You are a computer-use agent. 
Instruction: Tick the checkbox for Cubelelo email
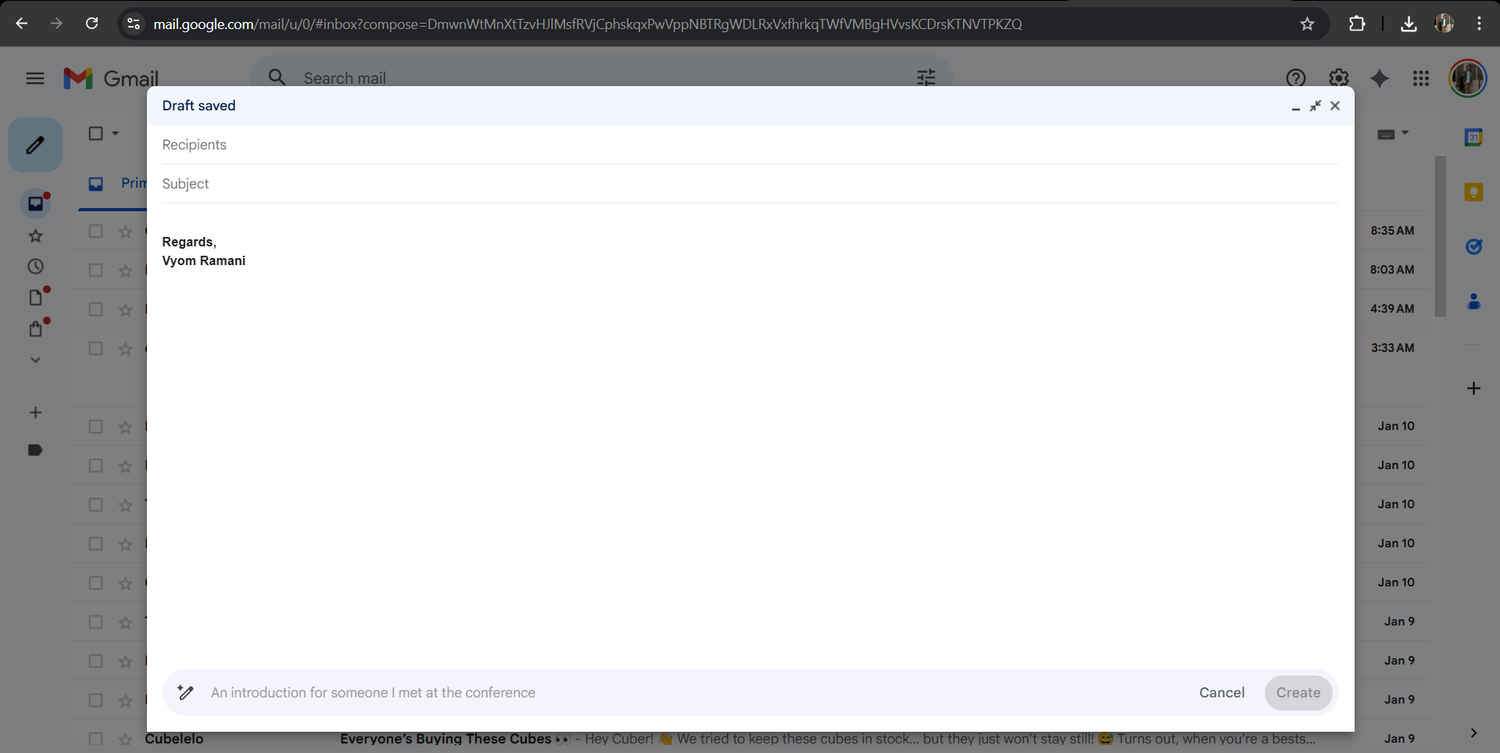pyautogui.click(x=96, y=739)
